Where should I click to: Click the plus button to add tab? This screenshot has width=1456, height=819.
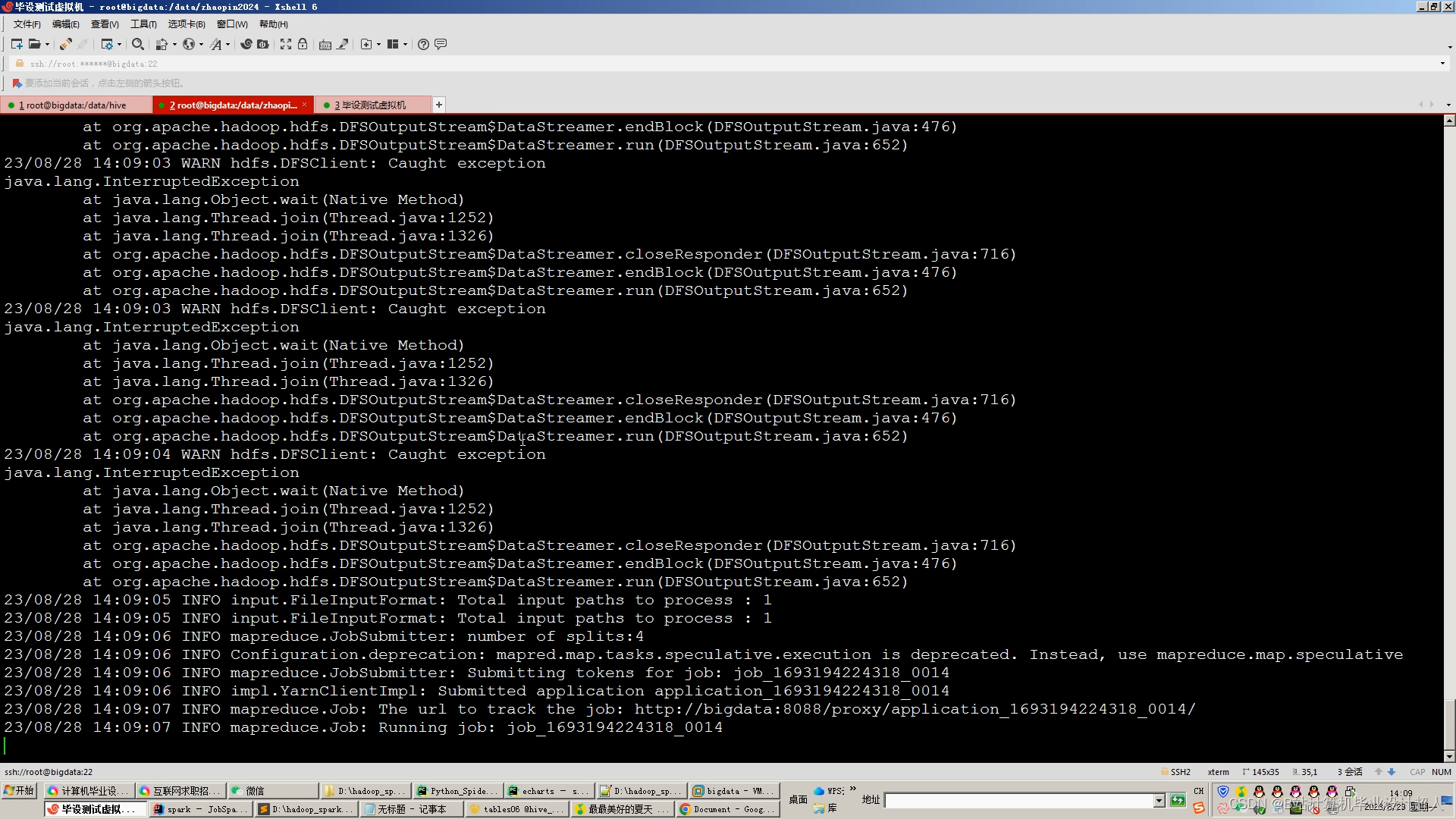(x=439, y=105)
